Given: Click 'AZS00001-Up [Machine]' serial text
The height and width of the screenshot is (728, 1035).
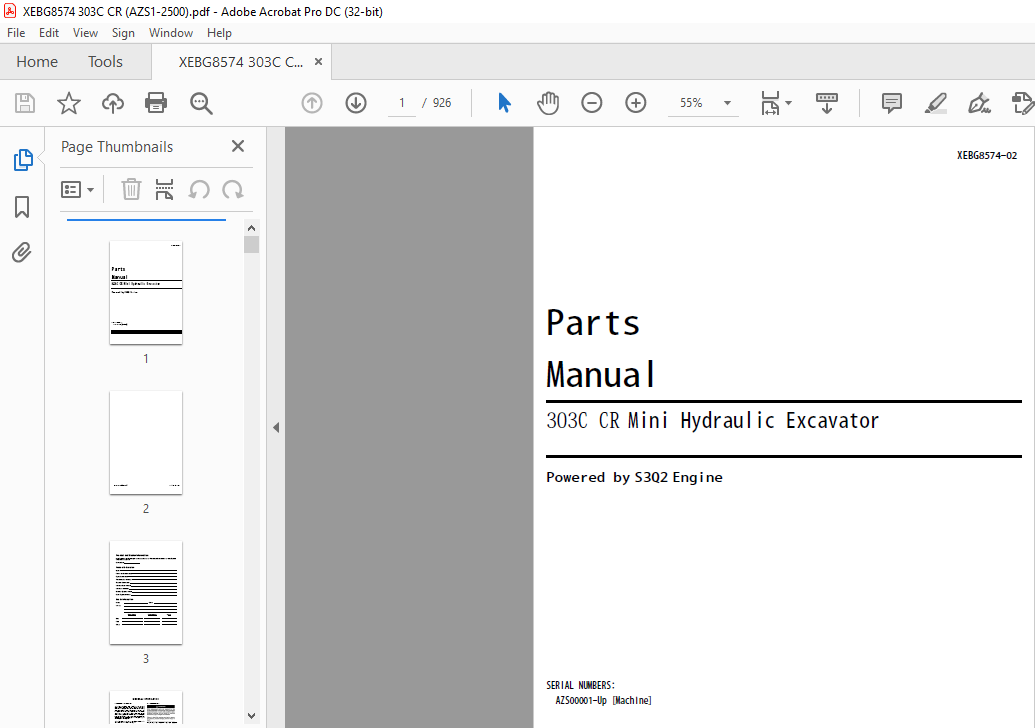Looking at the screenshot, I should (603, 700).
